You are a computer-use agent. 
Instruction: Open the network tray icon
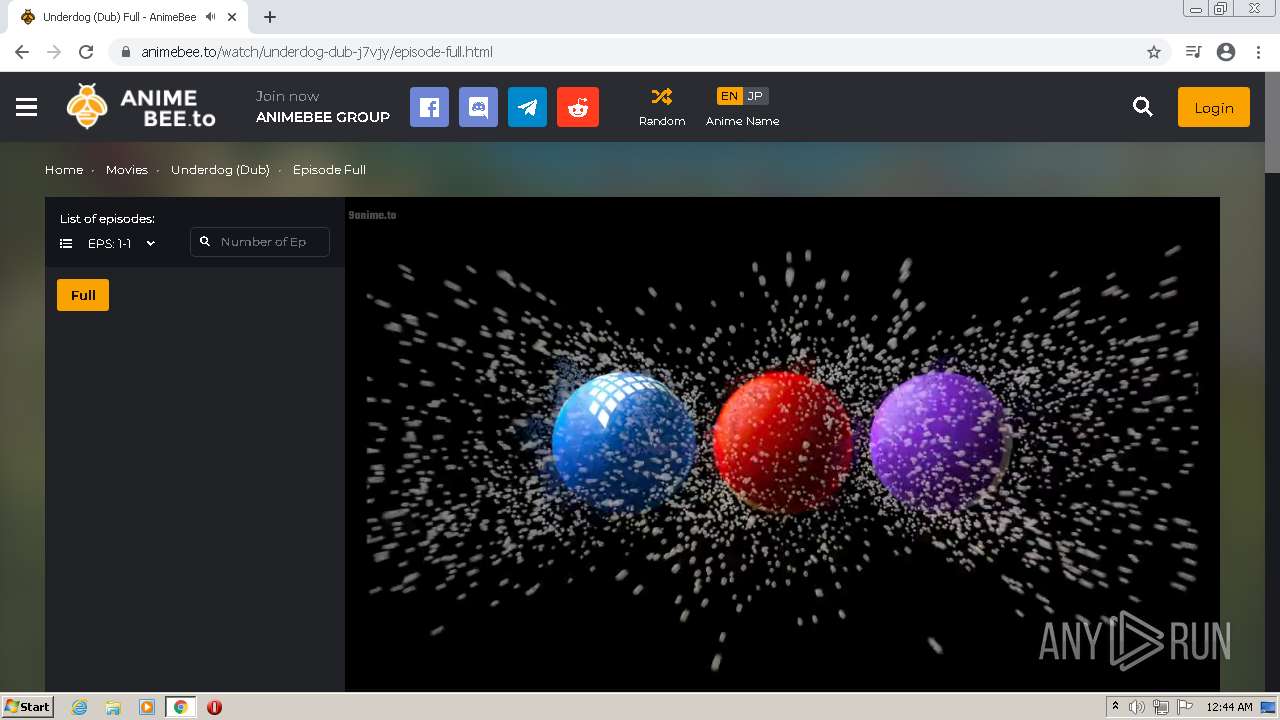point(1161,707)
